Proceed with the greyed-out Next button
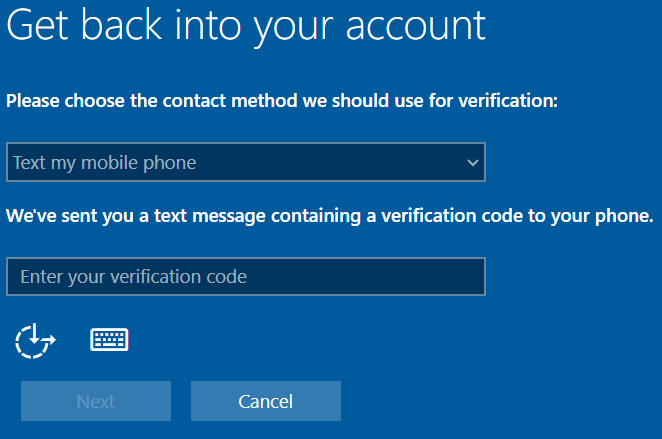 point(96,401)
